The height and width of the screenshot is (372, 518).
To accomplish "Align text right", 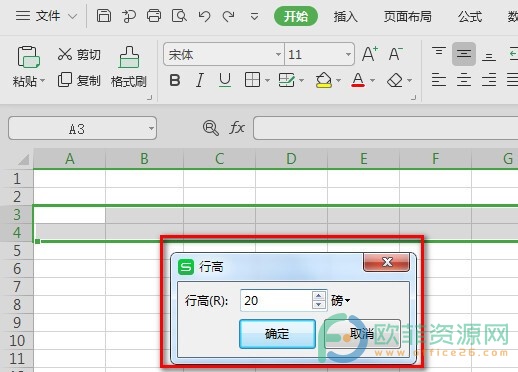I will pyautogui.click(x=489, y=80).
